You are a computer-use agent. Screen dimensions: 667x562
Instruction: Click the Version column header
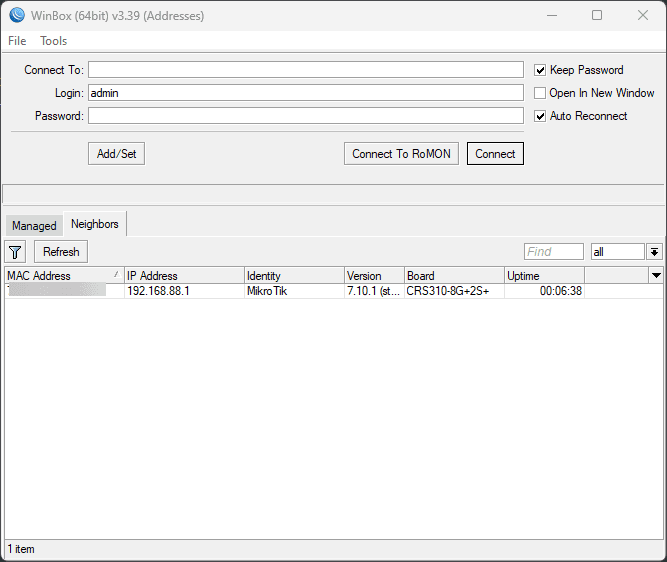[374, 276]
